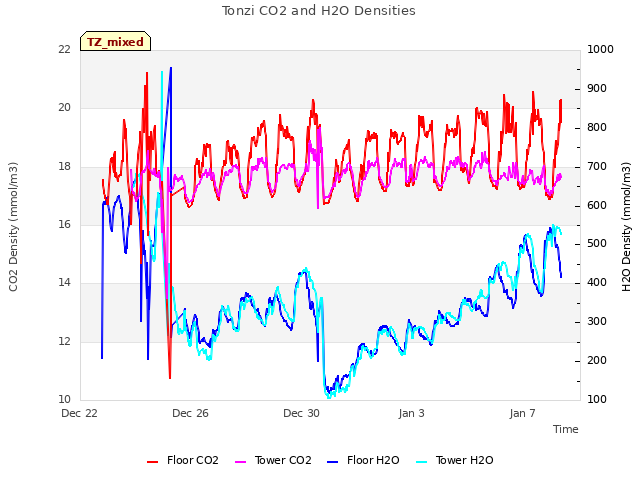The height and width of the screenshot is (480, 640).
Task: Click the 400 value on H2O axis
Action: tap(597, 282)
